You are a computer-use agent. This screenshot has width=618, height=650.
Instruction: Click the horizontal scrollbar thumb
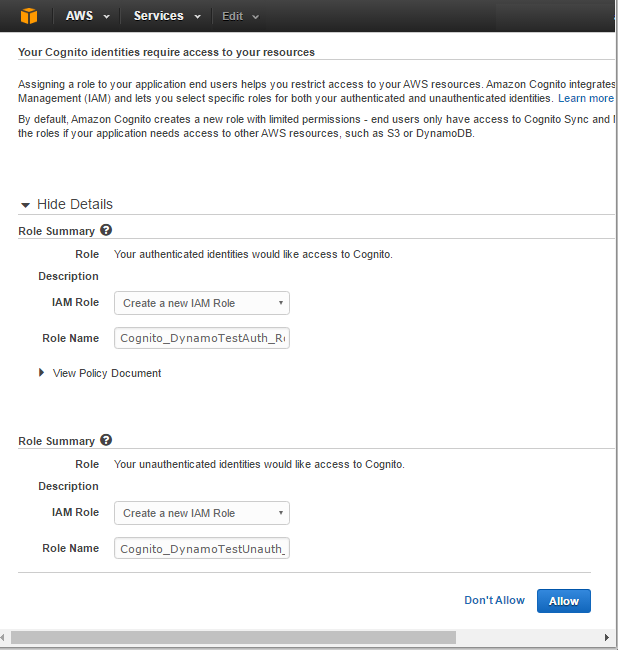click(x=232, y=637)
